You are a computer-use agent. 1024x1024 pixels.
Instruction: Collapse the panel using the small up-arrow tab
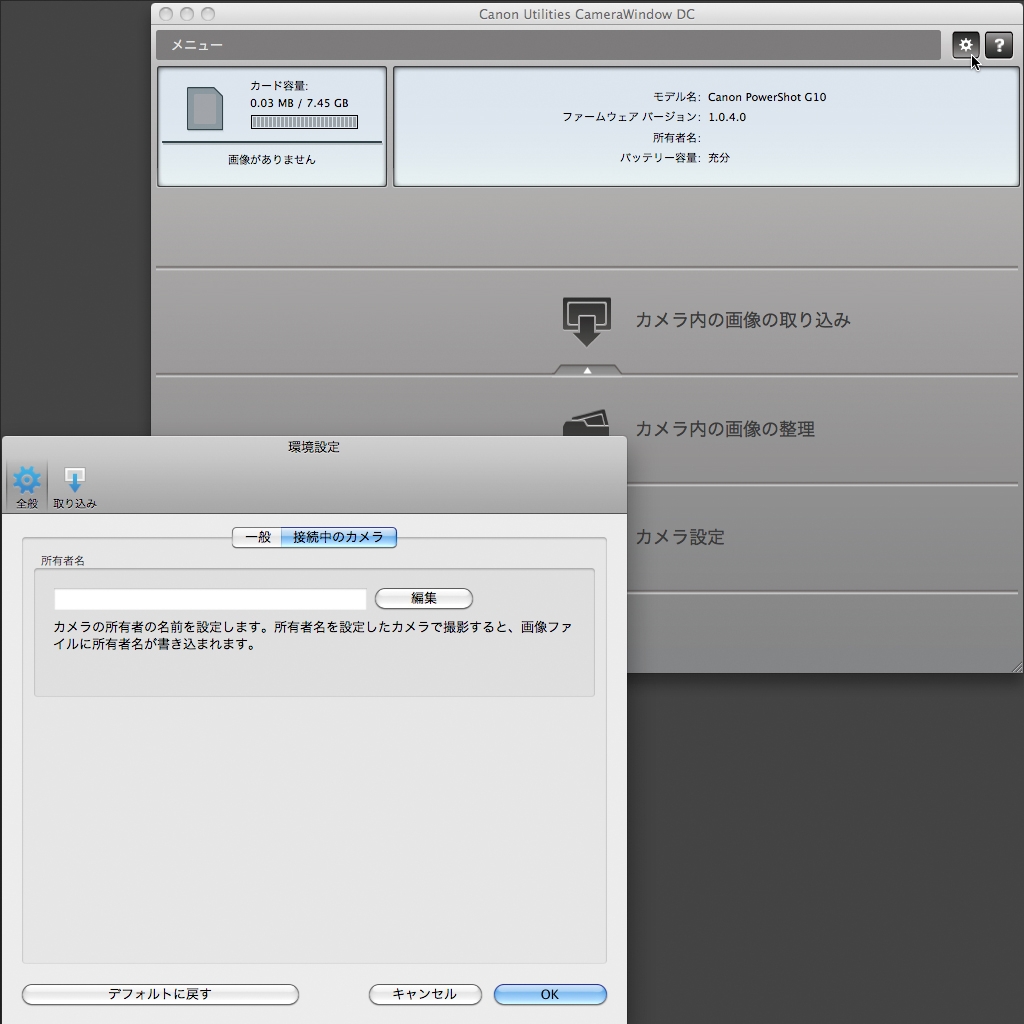[587, 370]
